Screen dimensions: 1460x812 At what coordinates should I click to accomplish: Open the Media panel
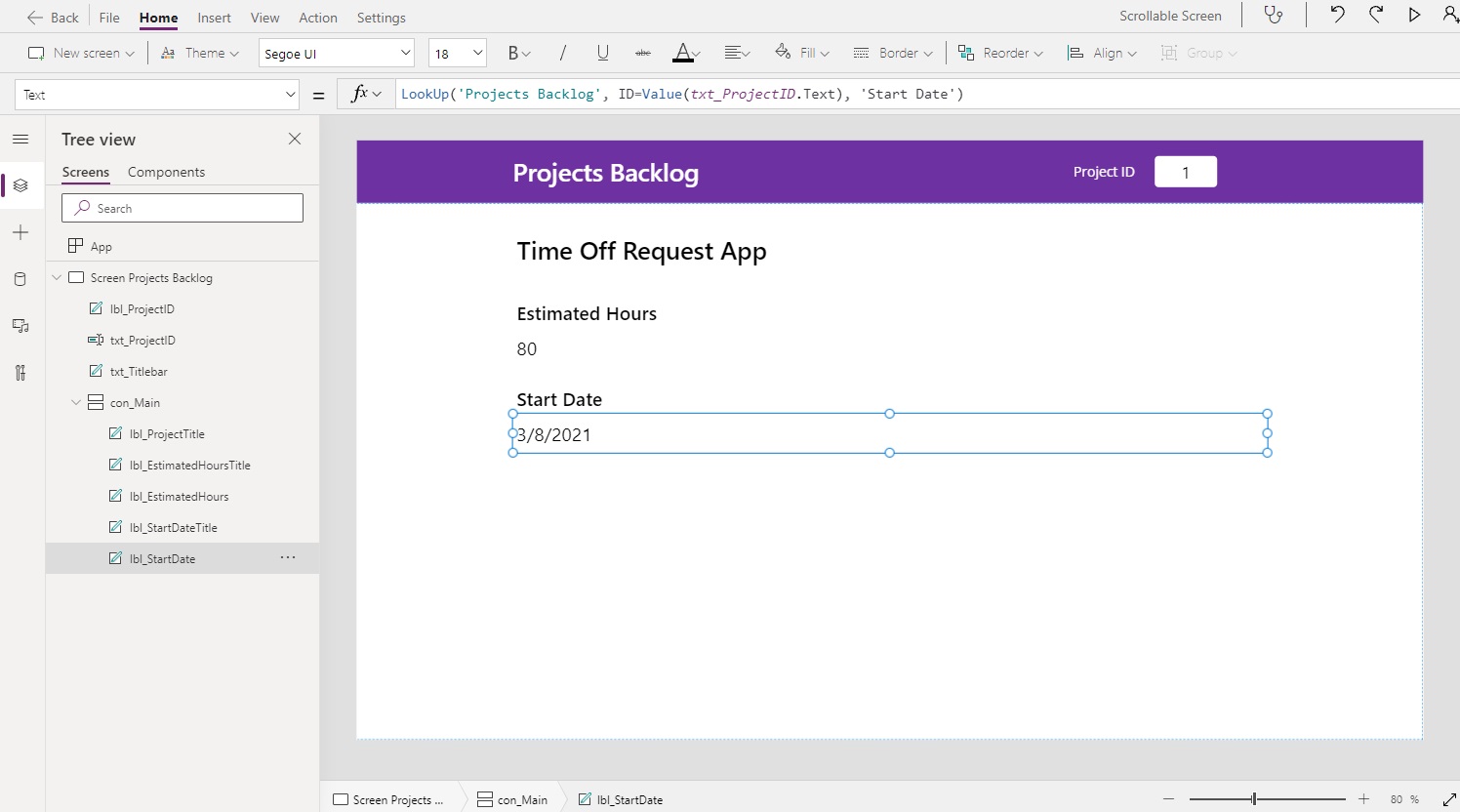21,325
